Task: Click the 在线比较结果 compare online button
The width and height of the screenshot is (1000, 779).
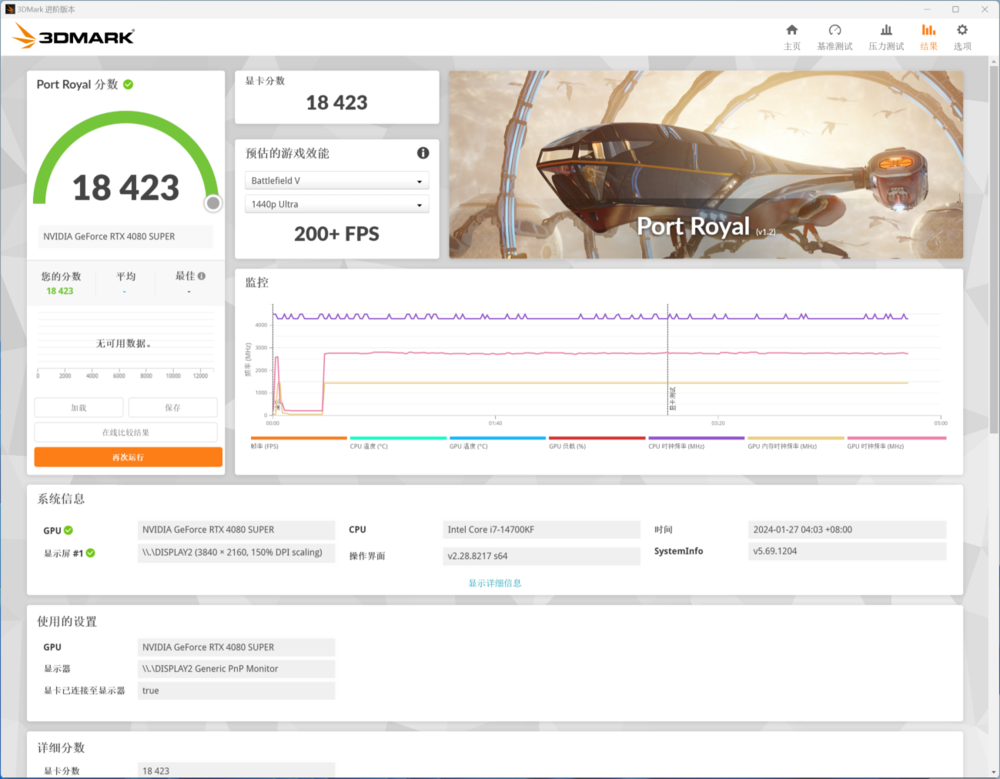Action: click(x=126, y=432)
